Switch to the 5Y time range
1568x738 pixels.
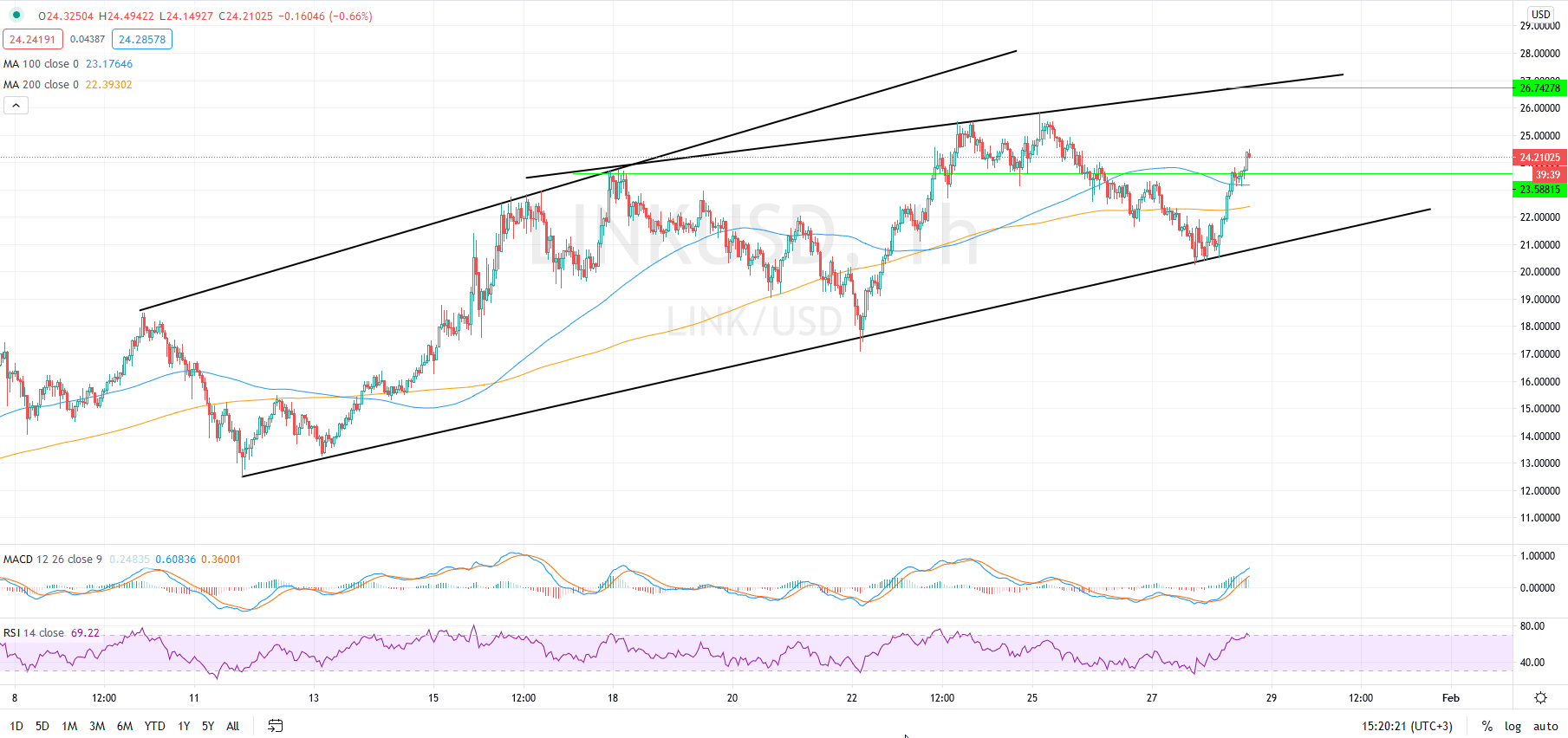[208, 726]
